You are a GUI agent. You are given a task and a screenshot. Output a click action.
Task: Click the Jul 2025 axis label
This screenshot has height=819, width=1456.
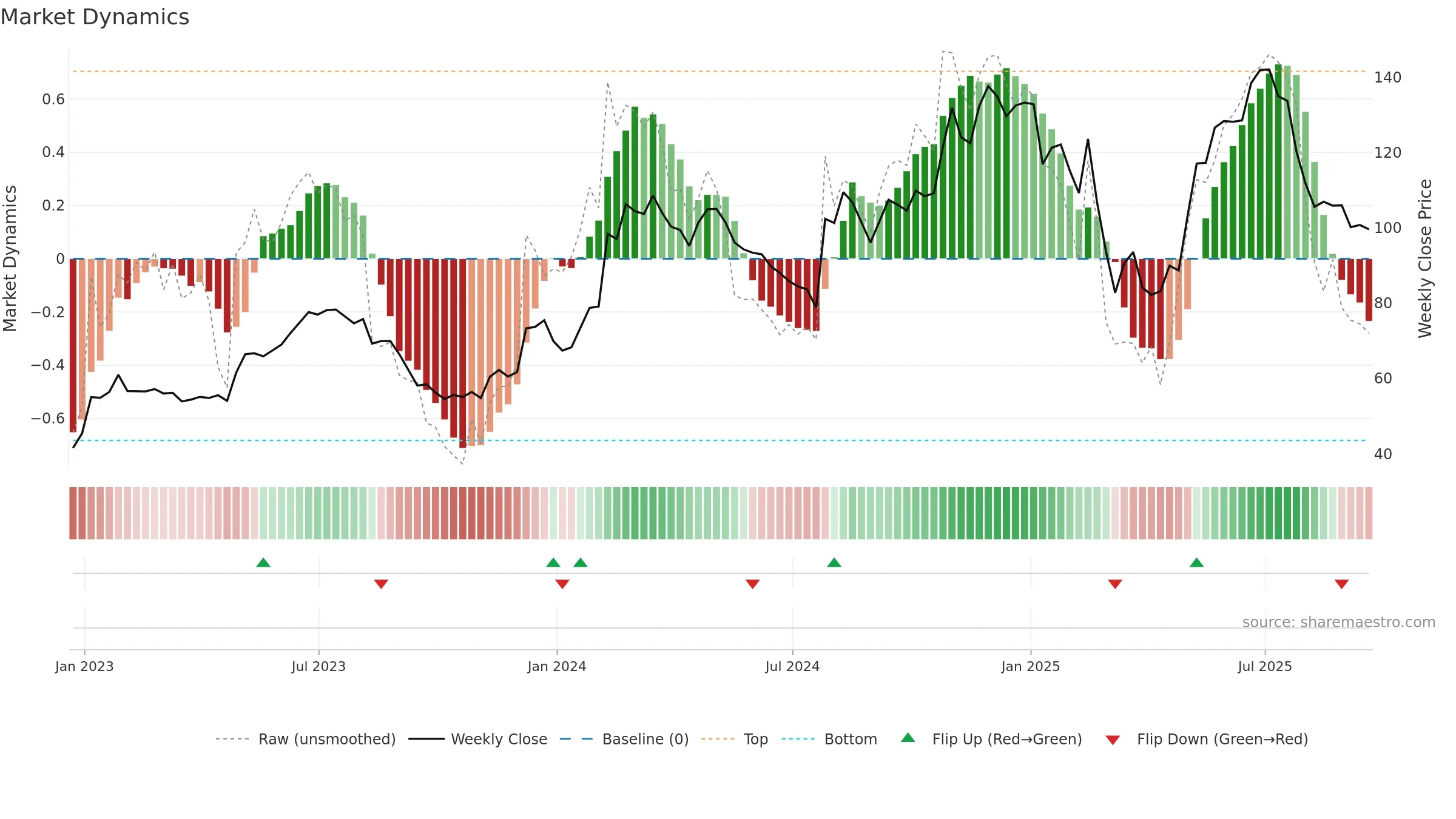point(1265,666)
